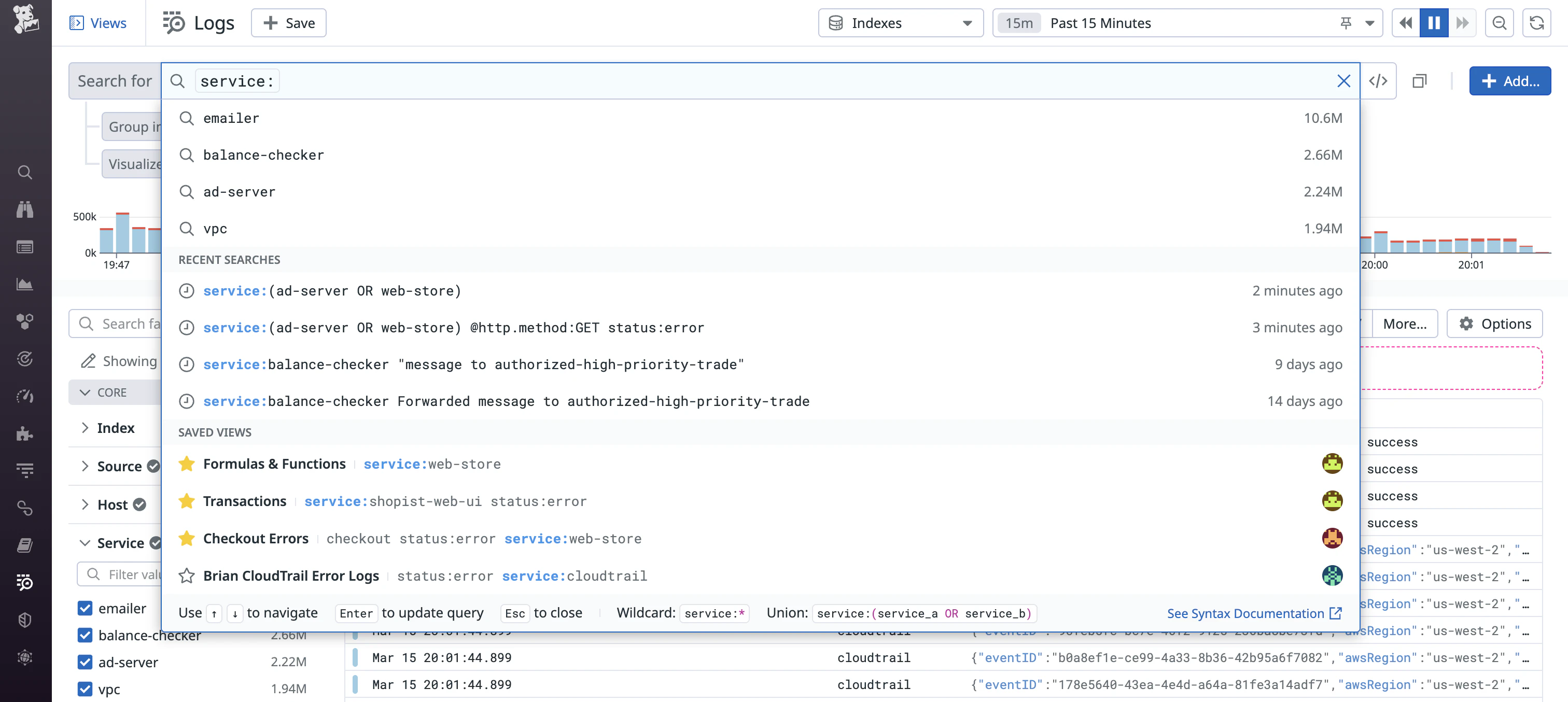Viewport: 1568px width, 702px height.
Task: Open the APM gauge sidebar icon
Action: [25, 396]
